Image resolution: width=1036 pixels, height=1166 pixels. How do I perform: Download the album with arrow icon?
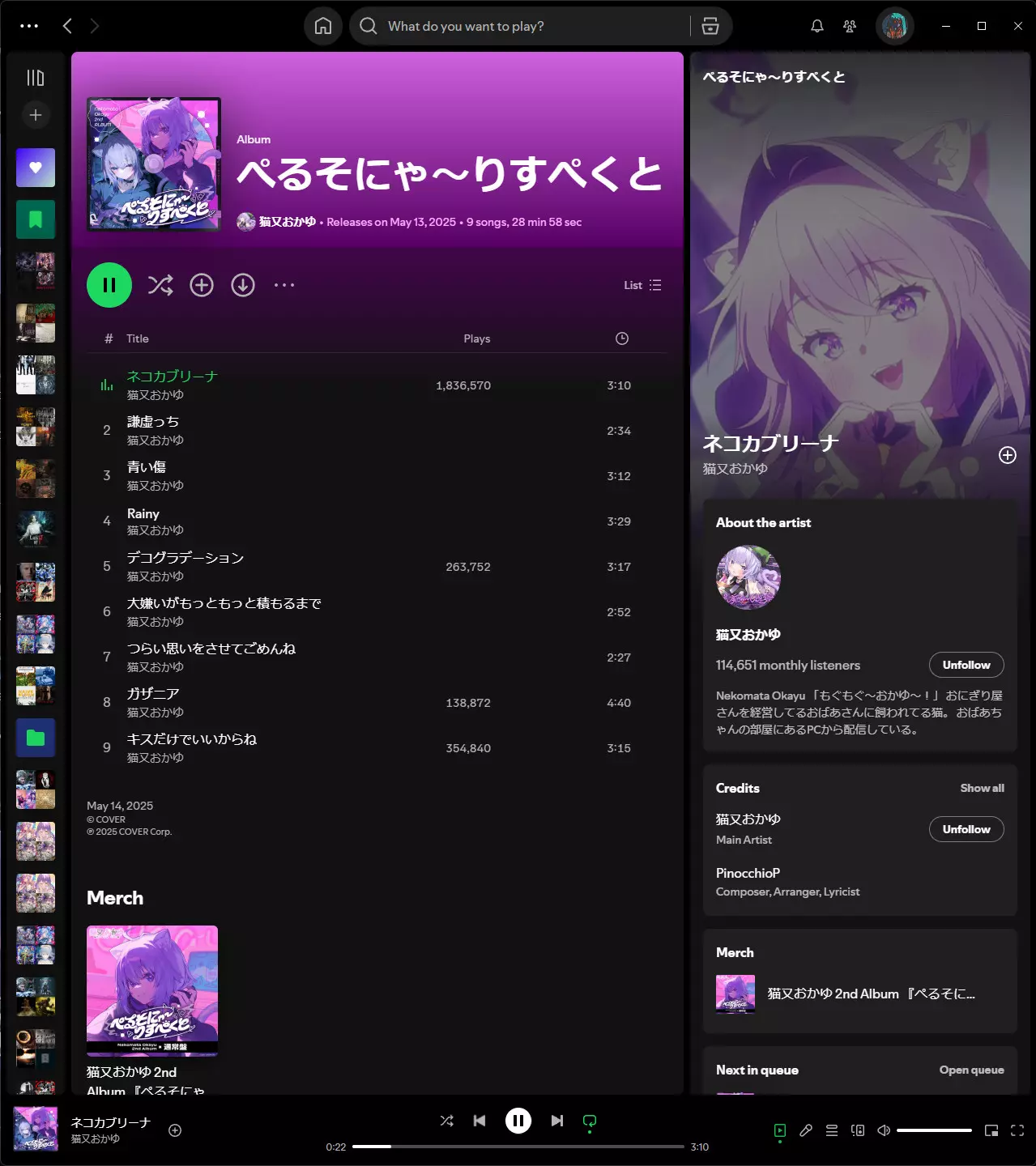[243, 285]
